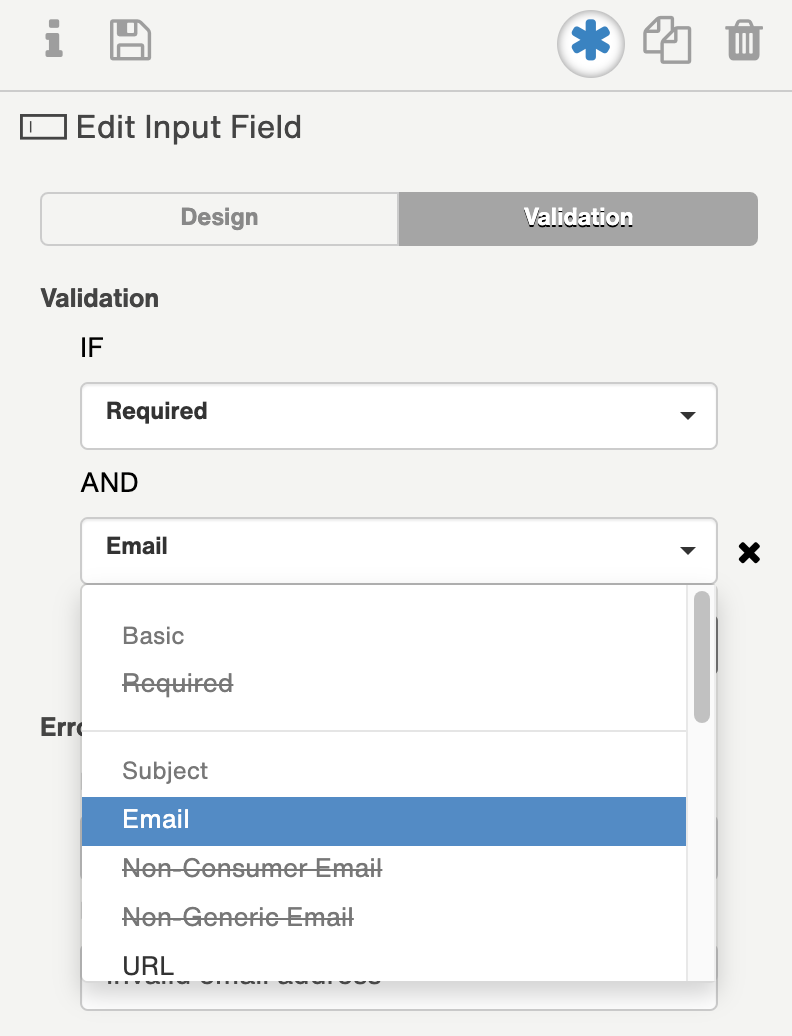Click the Non-Consumer Email option
The height and width of the screenshot is (1036, 792).
tap(251, 868)
